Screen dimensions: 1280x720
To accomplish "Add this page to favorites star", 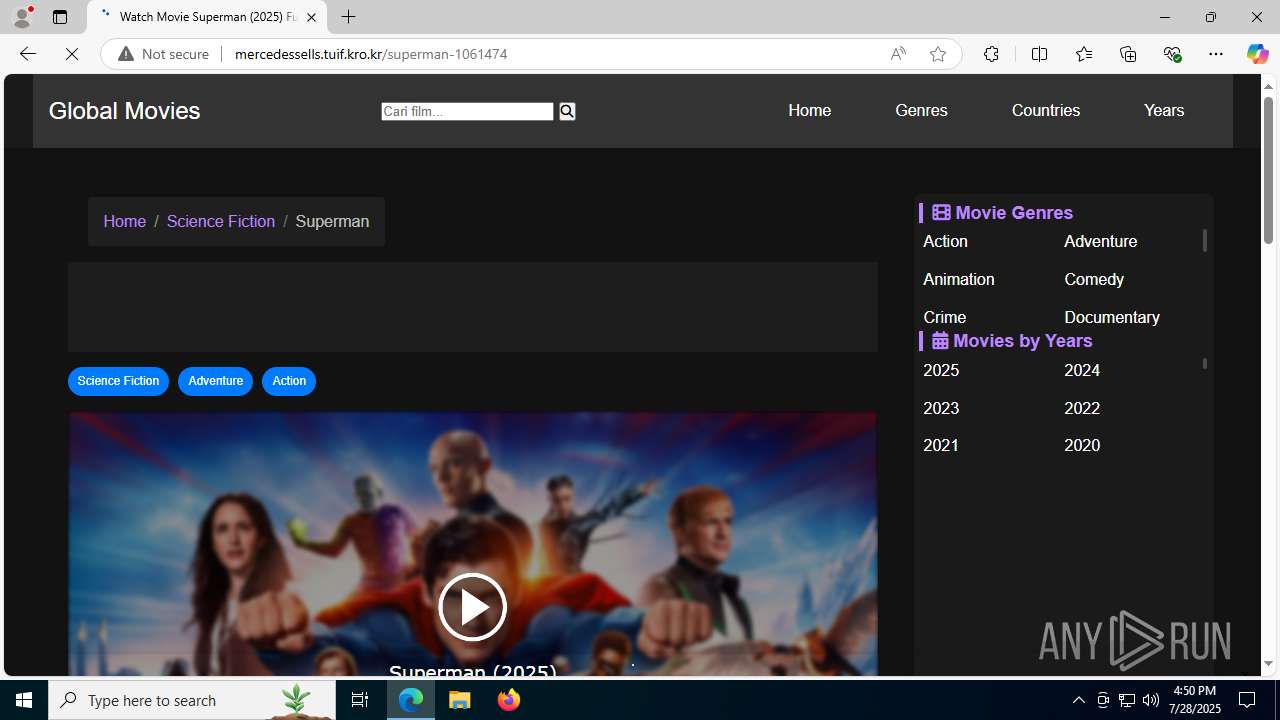I will click(937, 54).
